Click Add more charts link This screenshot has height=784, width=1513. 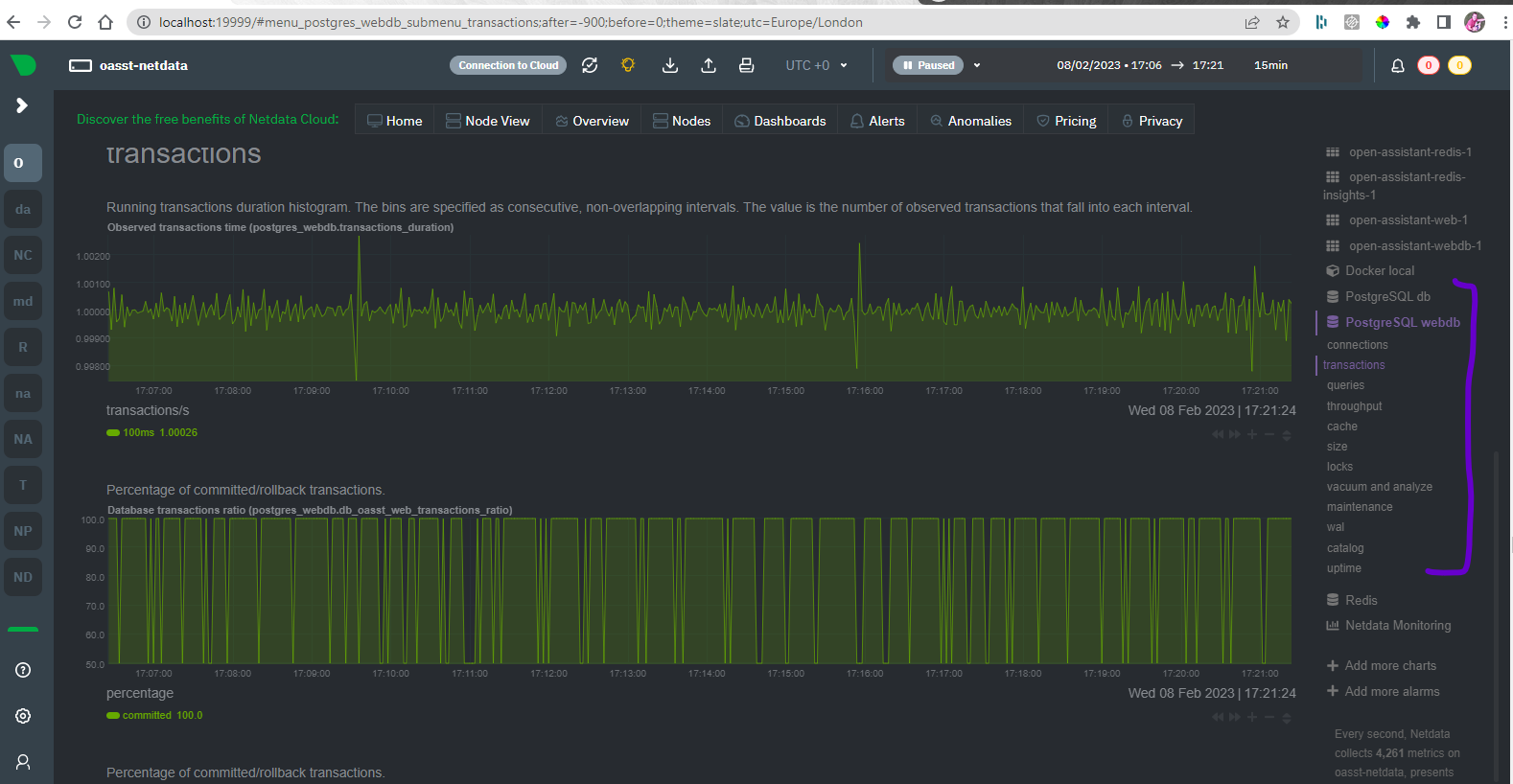tap(1382, 666)
